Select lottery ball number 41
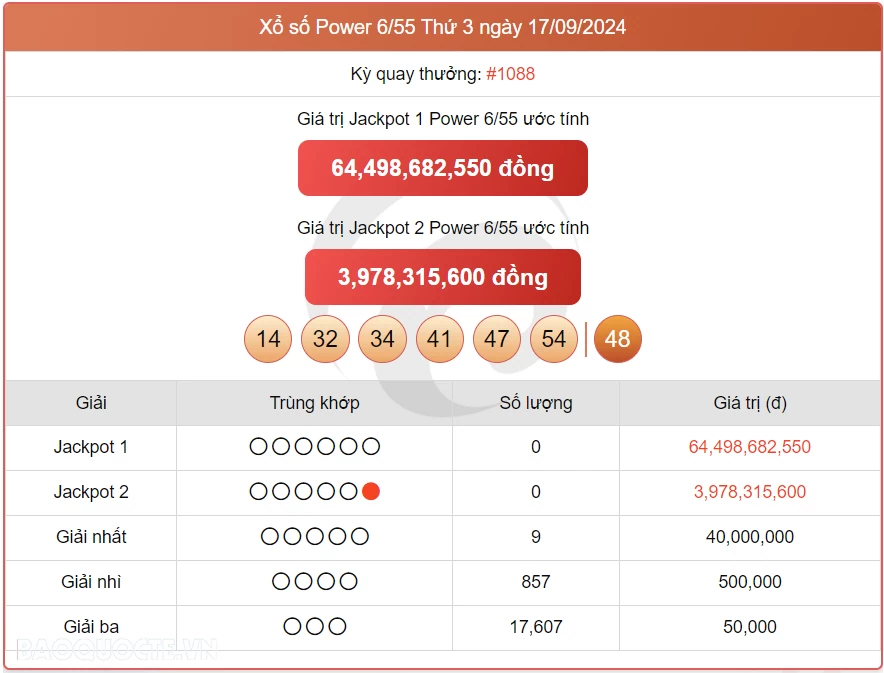This screenshot has width=884, height=673. point(440,339)
